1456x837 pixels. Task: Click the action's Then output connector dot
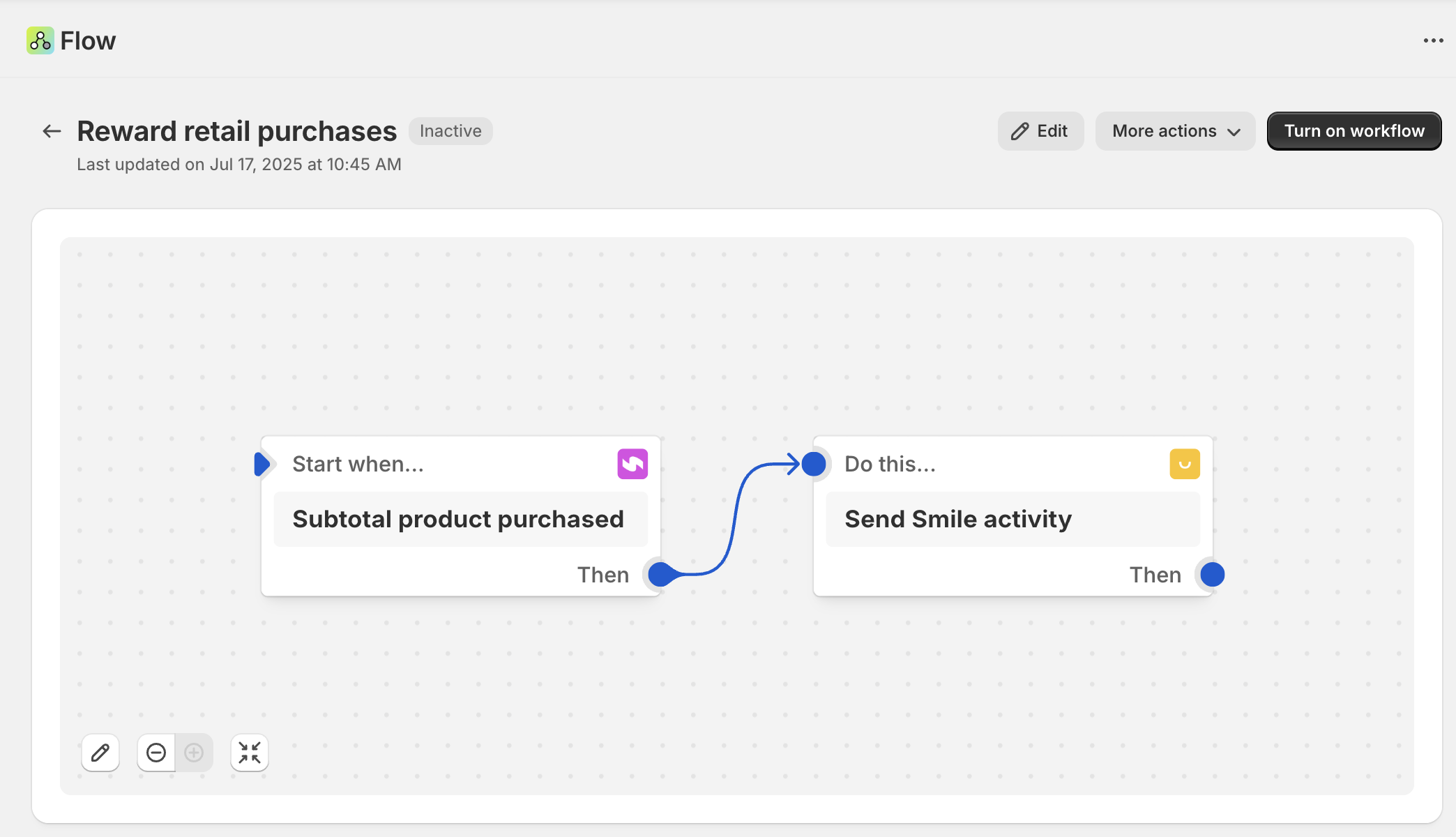point(1212,575)
